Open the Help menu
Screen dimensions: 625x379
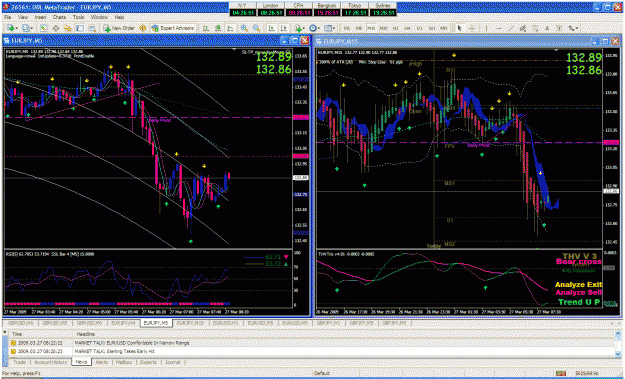pyautogui.click(x=119, y=18)
